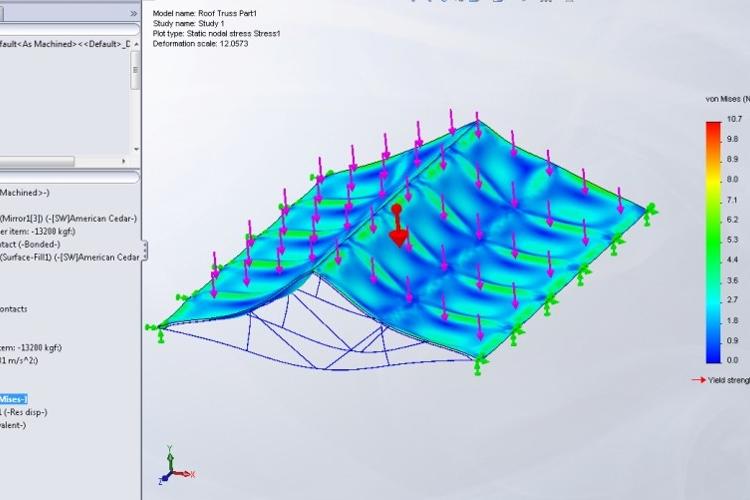Select the '1 (-Res disp-)' displacement plot
Viewport: 750px width, 500px height.
(x=23, y=412)
